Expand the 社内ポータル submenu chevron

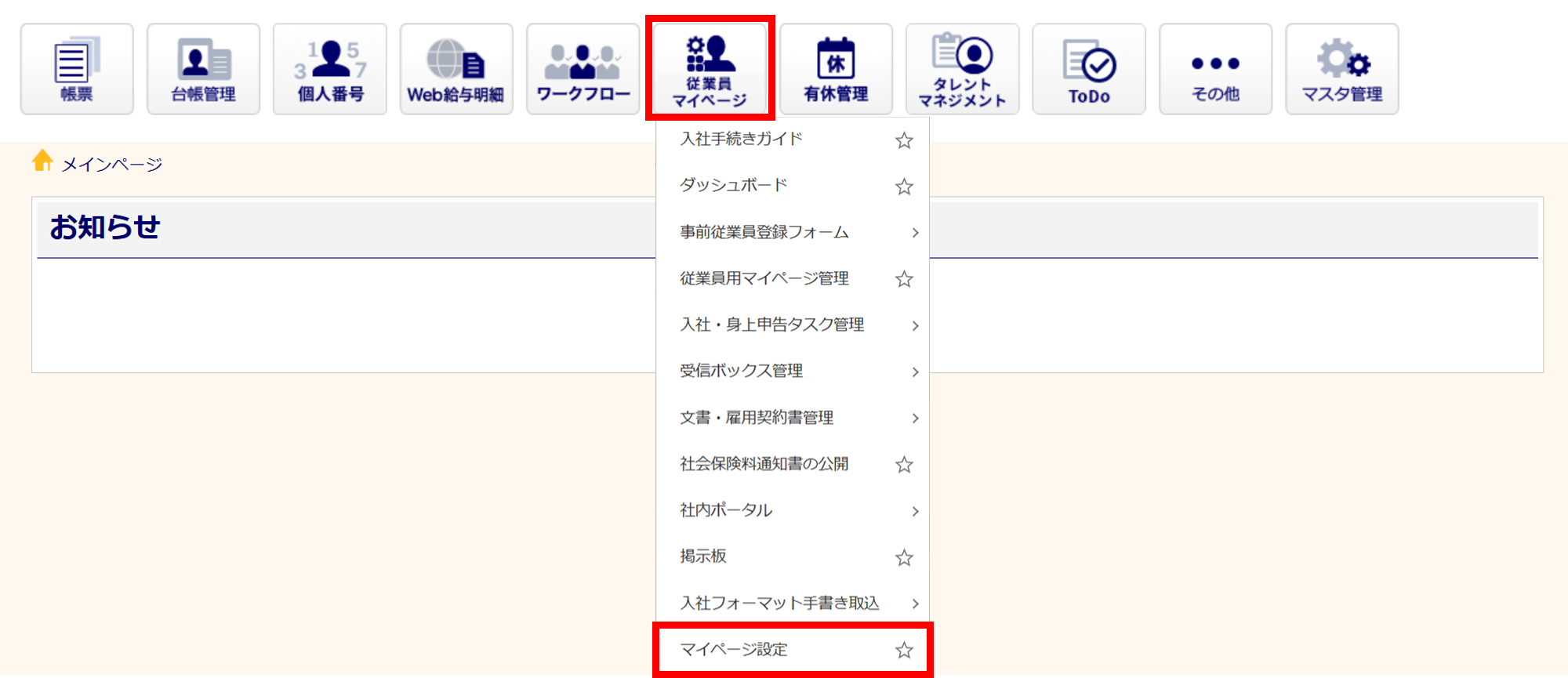point(914,511)
